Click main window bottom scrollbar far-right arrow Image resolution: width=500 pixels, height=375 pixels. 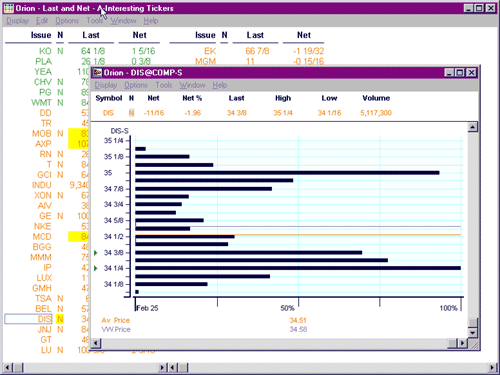tap(492, 368)
